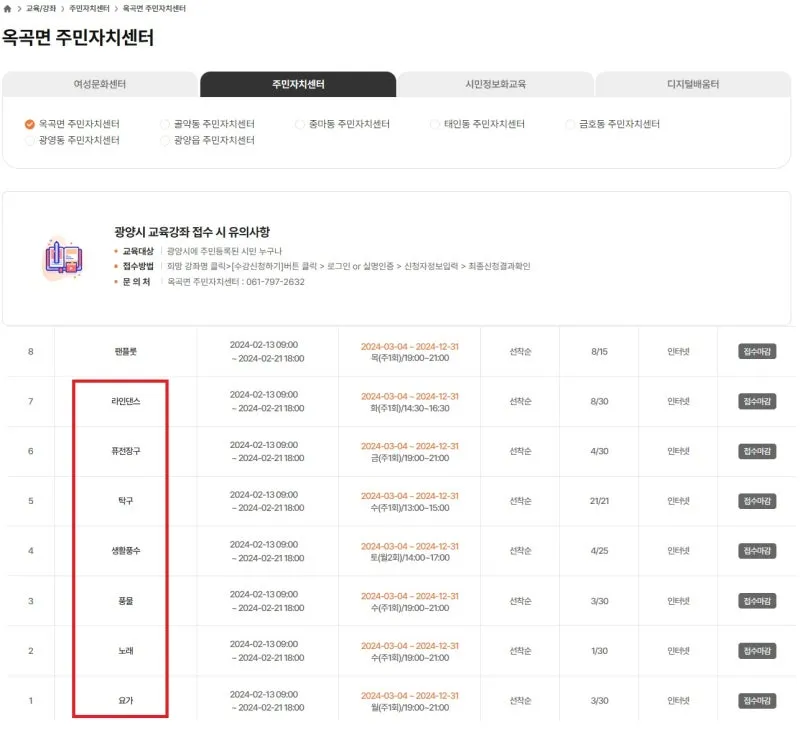Click the 접수마감 button for 탁구
The height and width of the screenshot is (733, 800).
tap(757, 501)
